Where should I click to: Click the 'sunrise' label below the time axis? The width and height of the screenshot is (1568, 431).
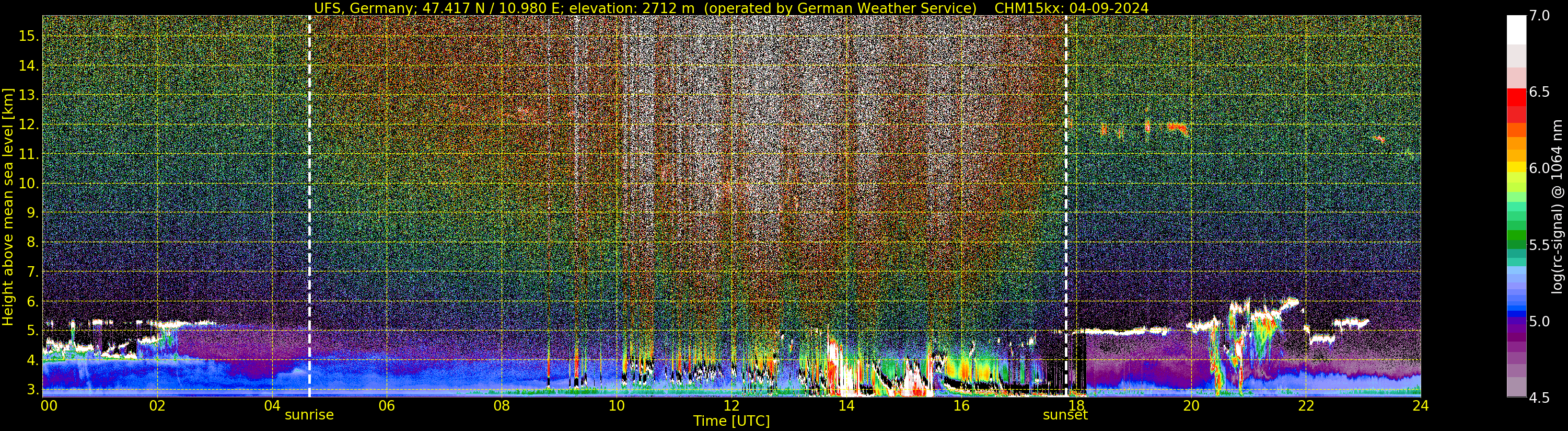click(309, 415)
